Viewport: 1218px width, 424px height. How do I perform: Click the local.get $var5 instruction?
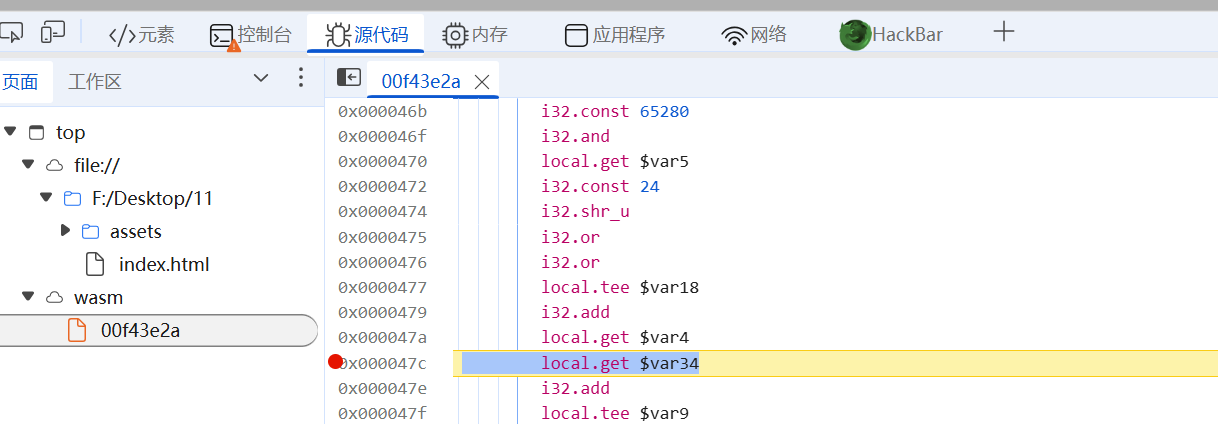[615, 161]
